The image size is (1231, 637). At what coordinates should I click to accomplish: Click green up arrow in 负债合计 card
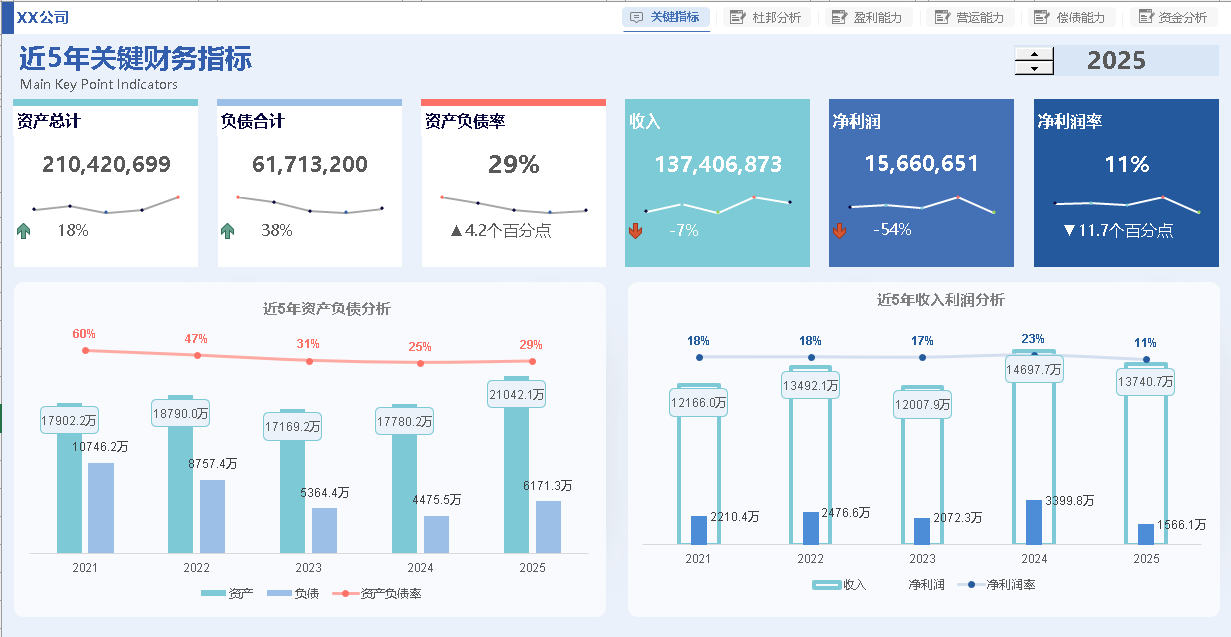(228, 231)
